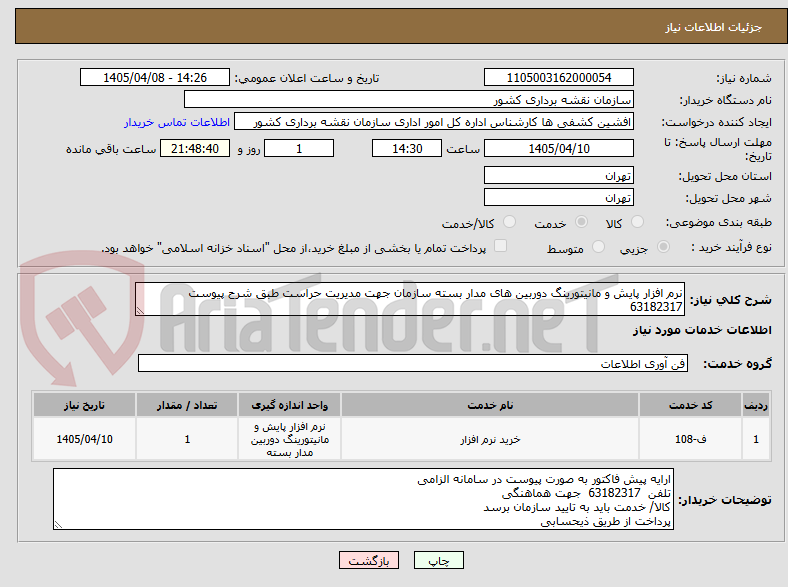
Task: Click the ساعت باقی مانده label
Action: pyautogui.click(x=111, y=149)
